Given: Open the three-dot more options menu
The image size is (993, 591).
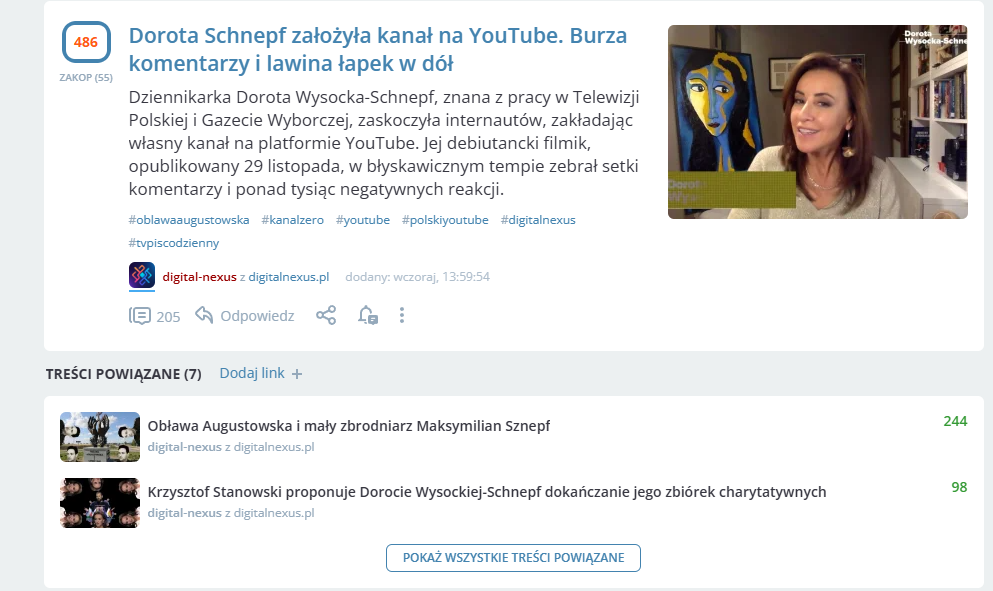Looking at the screenshot, I should pyautogui.click(x=402, y=316).
